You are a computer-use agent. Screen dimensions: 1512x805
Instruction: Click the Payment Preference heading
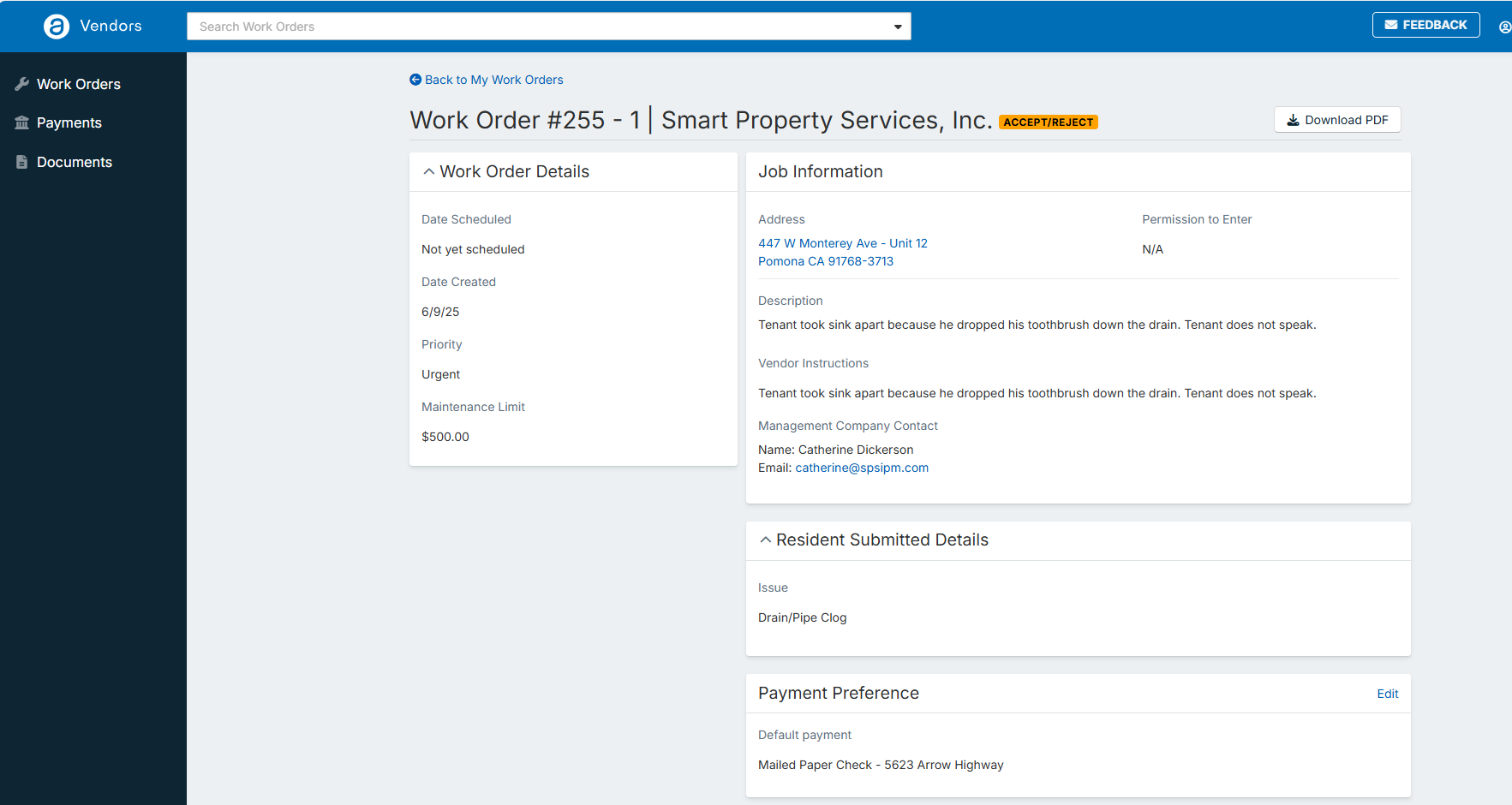[839, 693]
